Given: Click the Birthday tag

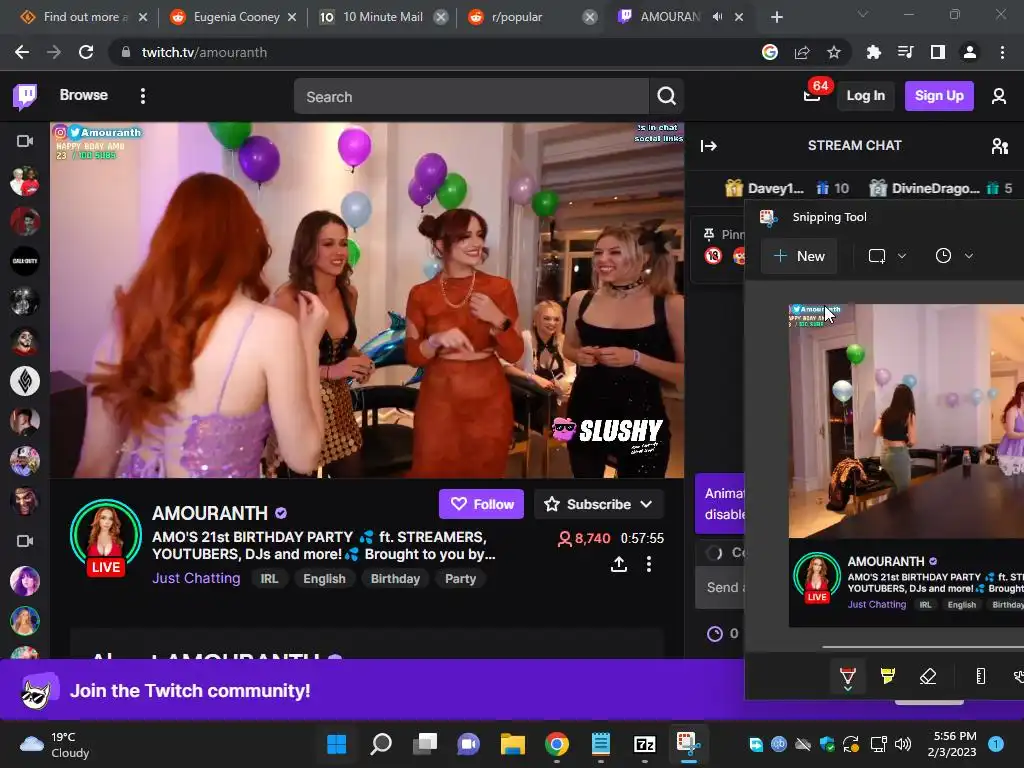Looking at the screenshot, I should [395, 579].
